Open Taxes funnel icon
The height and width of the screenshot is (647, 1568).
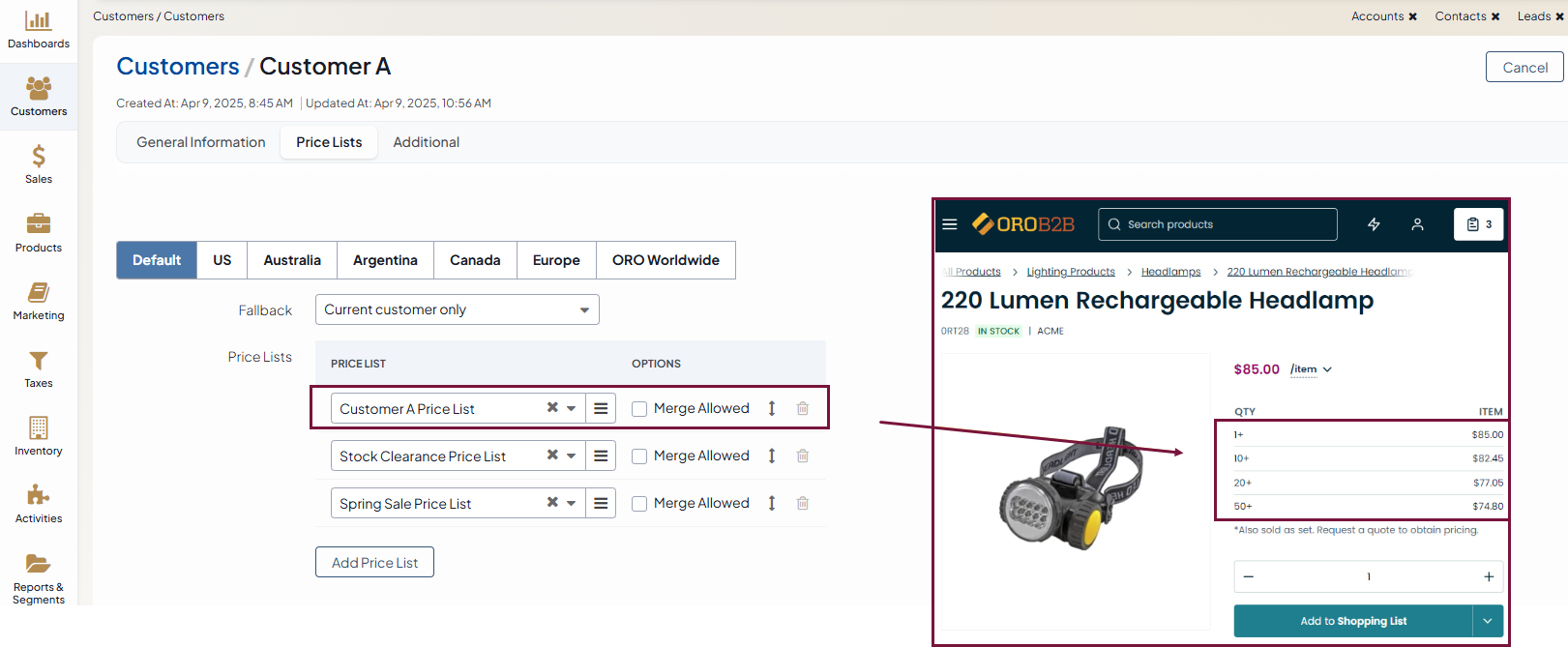click(39, 368)
